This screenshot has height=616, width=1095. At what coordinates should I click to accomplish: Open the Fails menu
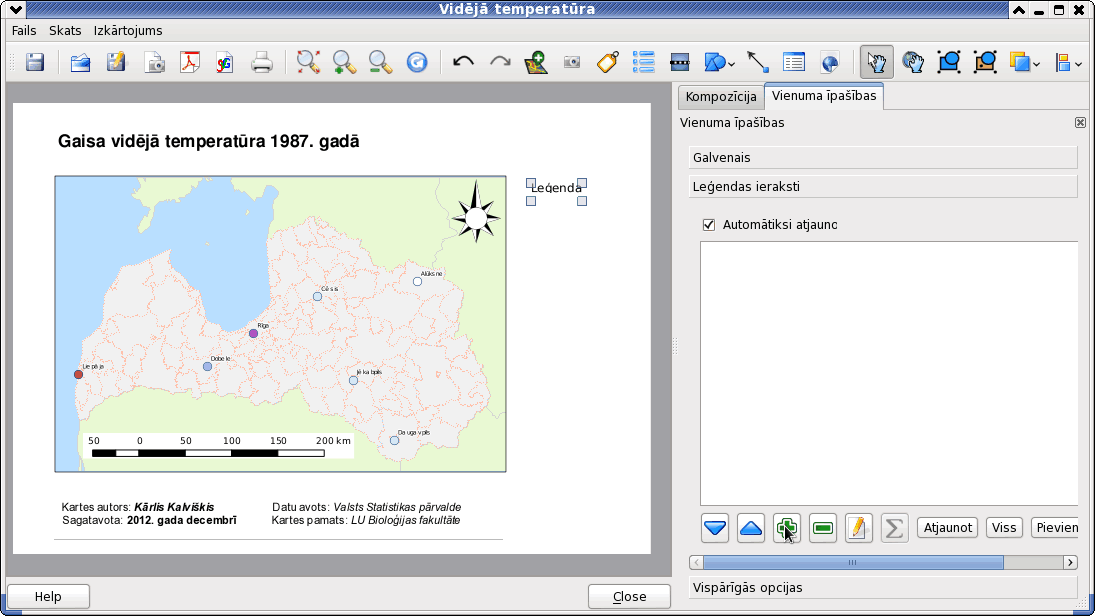click(x=24, y=31)
